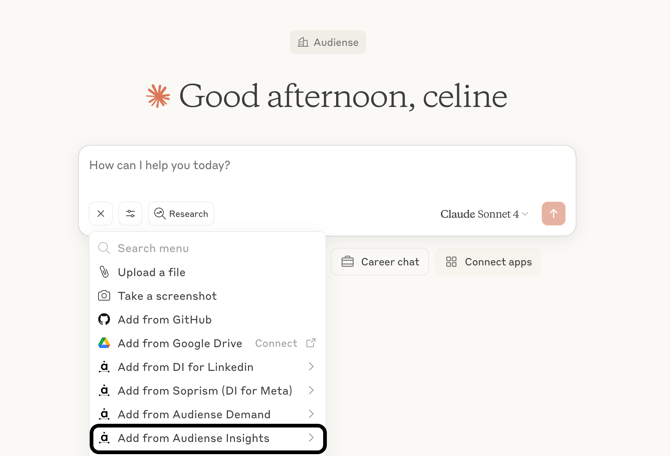Click the Search menu field
The width and height of the screenshot is (670, 456).
point(208,248)
